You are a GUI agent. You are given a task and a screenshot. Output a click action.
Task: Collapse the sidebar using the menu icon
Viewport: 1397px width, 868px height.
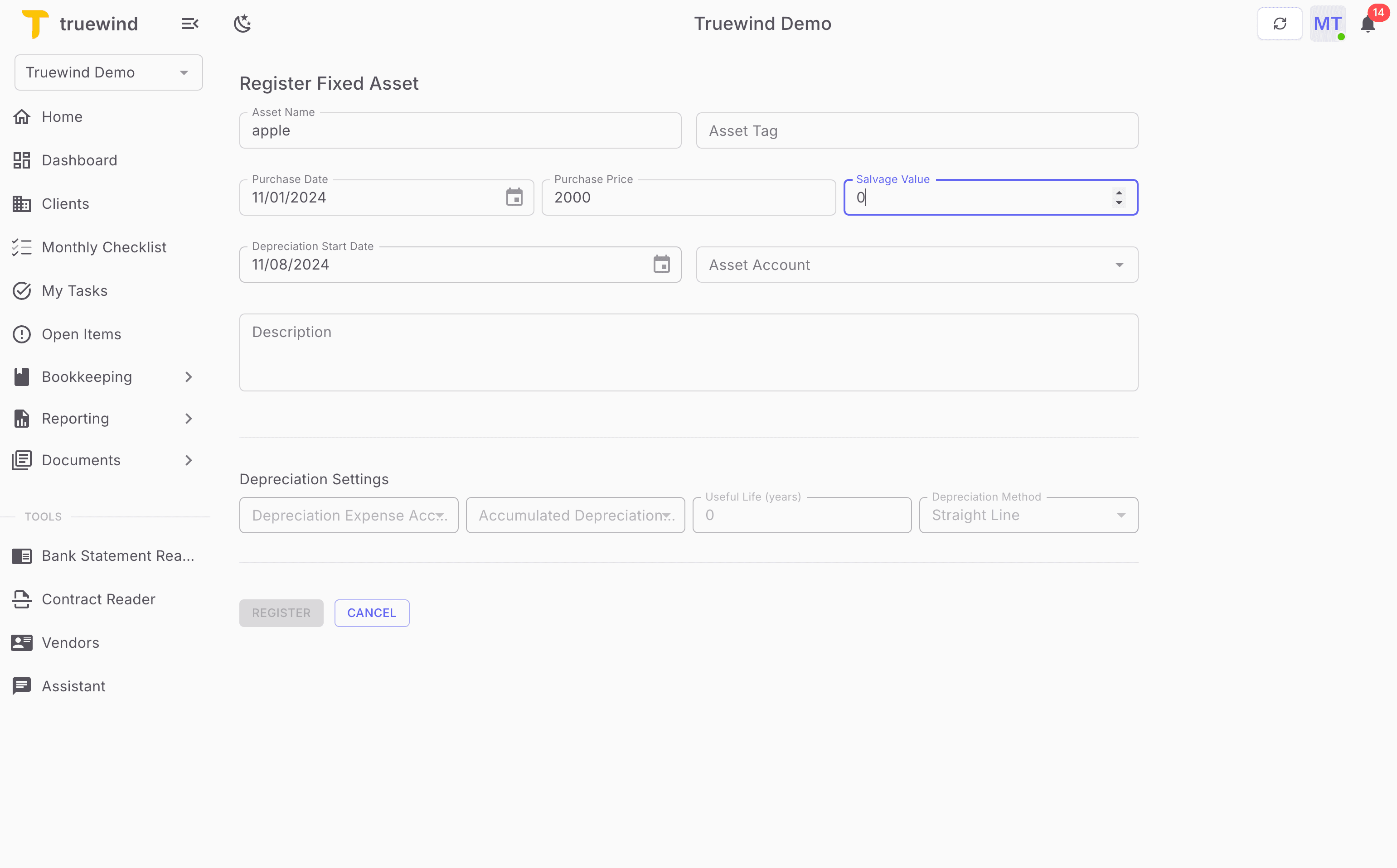(189, 23)
